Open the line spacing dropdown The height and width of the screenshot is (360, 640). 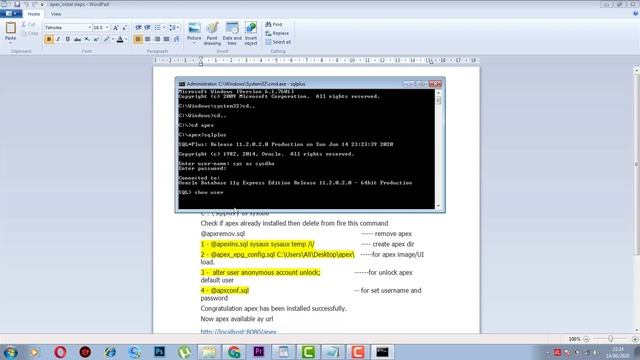tap(174, 28)
